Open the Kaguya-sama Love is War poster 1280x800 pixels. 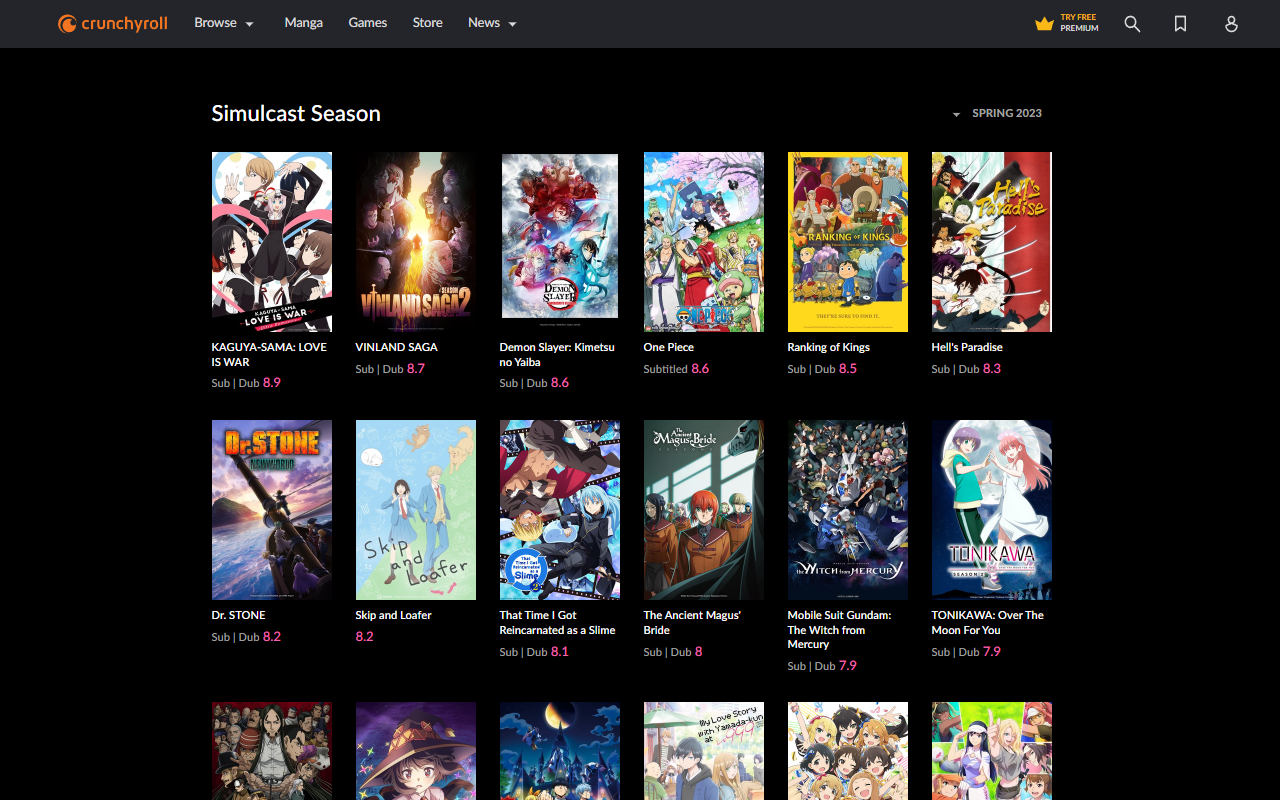pyautogui.click(x=272, y=242)
